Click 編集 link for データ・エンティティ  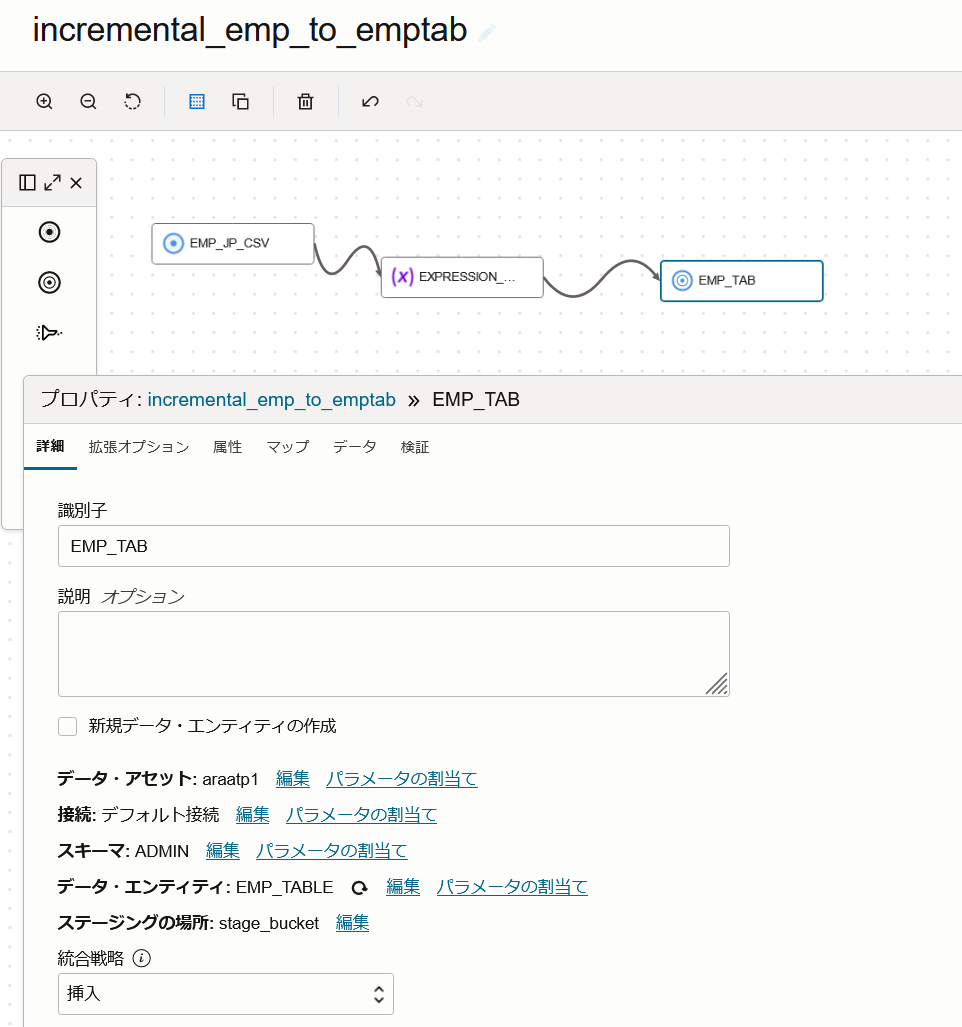click(403, 887)
